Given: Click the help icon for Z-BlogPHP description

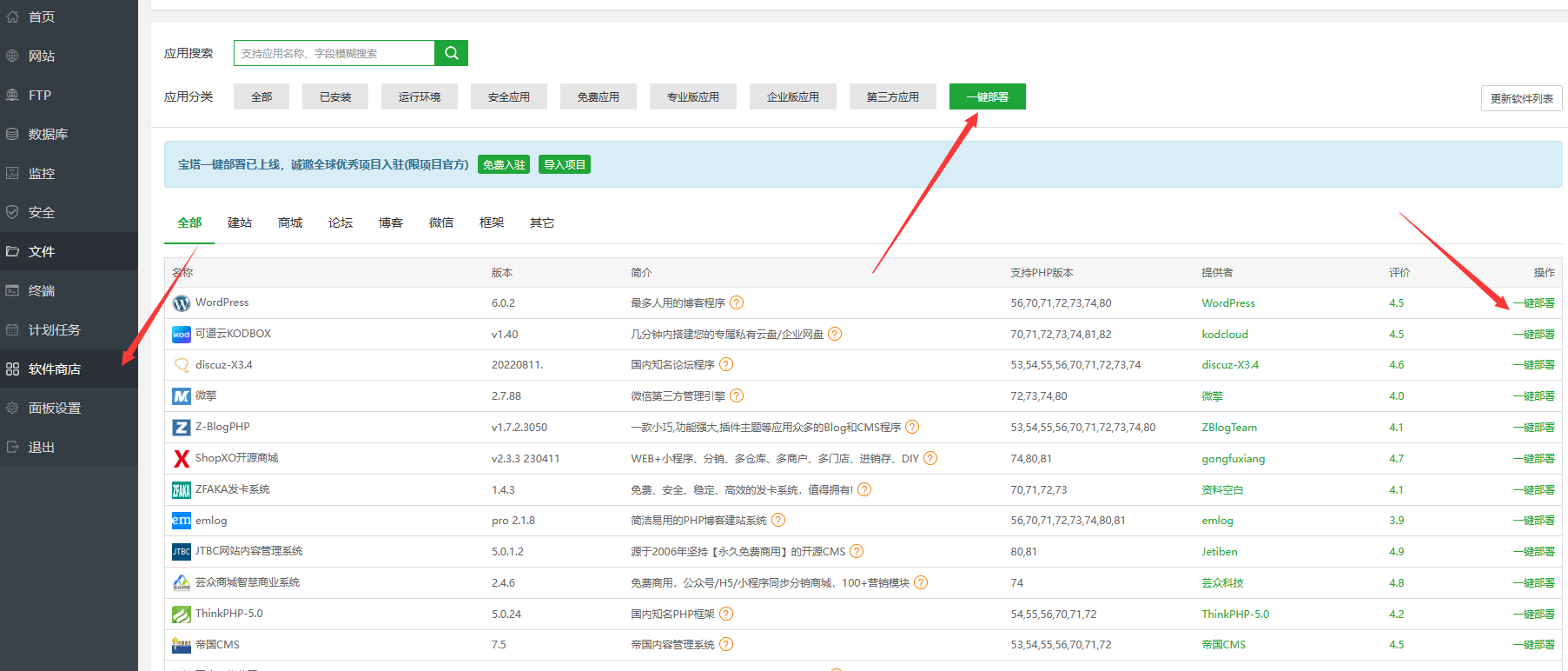Looking at the screenshot, I should tap(912, 427).
